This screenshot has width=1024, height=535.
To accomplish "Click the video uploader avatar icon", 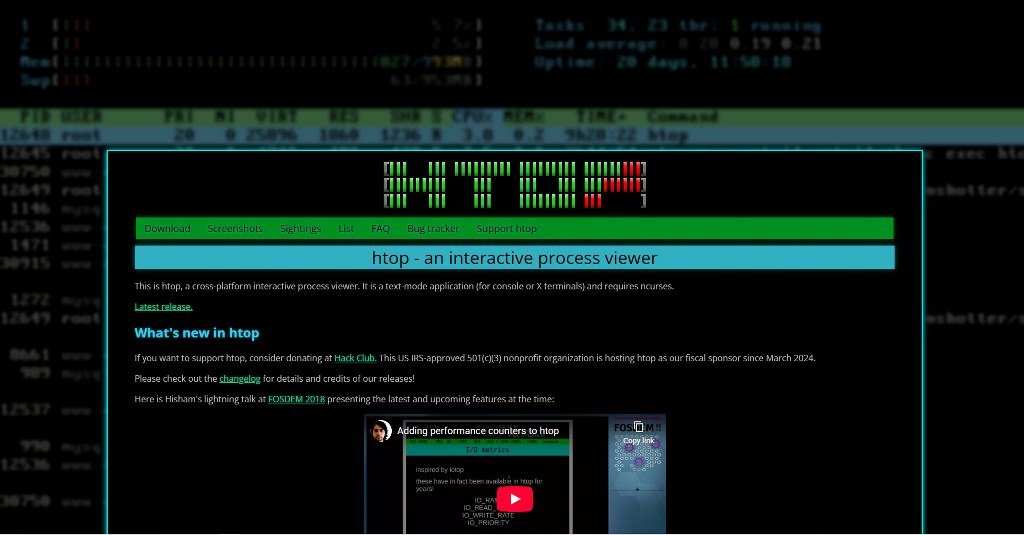I will click(x=381, y=431).
